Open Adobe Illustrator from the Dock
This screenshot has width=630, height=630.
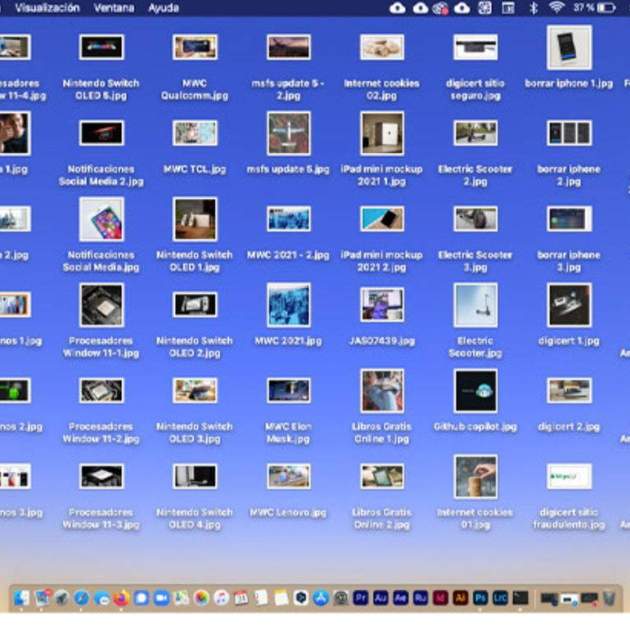tap(461, 598)
